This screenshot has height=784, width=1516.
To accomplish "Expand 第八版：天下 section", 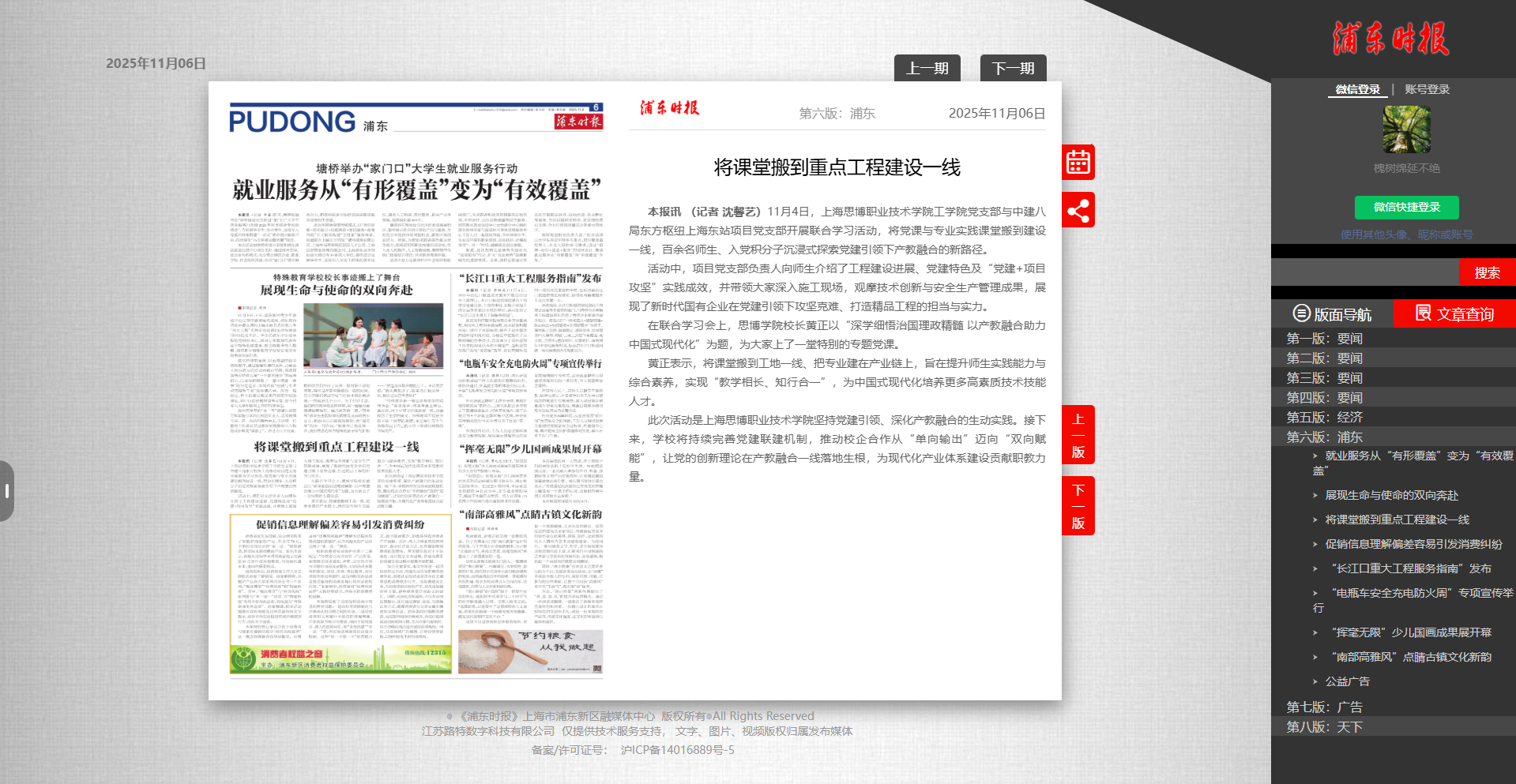I will tap(1324, 727).
